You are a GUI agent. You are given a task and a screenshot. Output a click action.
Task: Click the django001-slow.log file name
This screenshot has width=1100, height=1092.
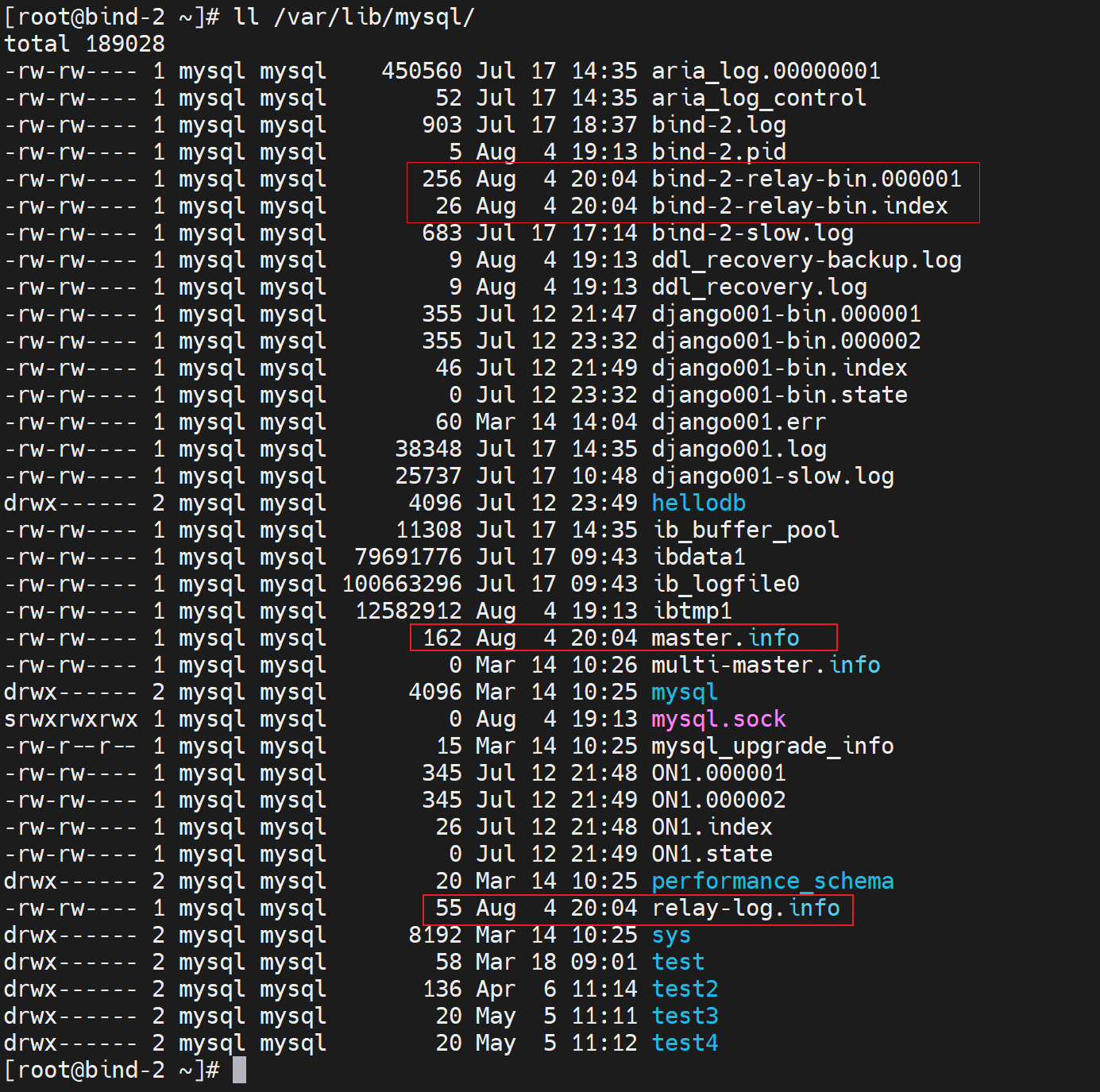click(772, 477)
